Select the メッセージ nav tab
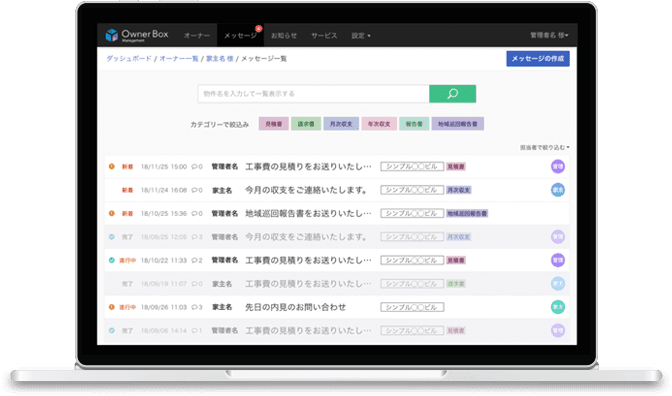The height and width of the screenshot is (396, 672). [x=240, y=36]
